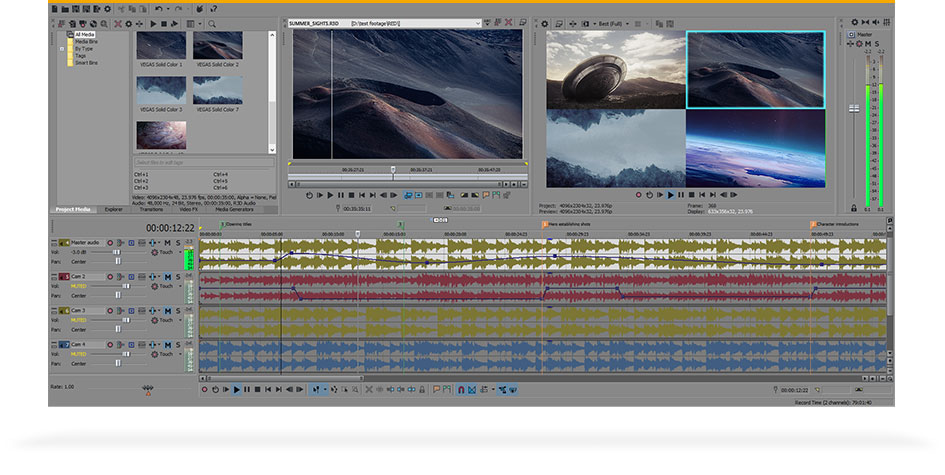Toggle mute on the Master bus
Image resolution: width=945 pixels, height=475 pixels.
[867, 44]
